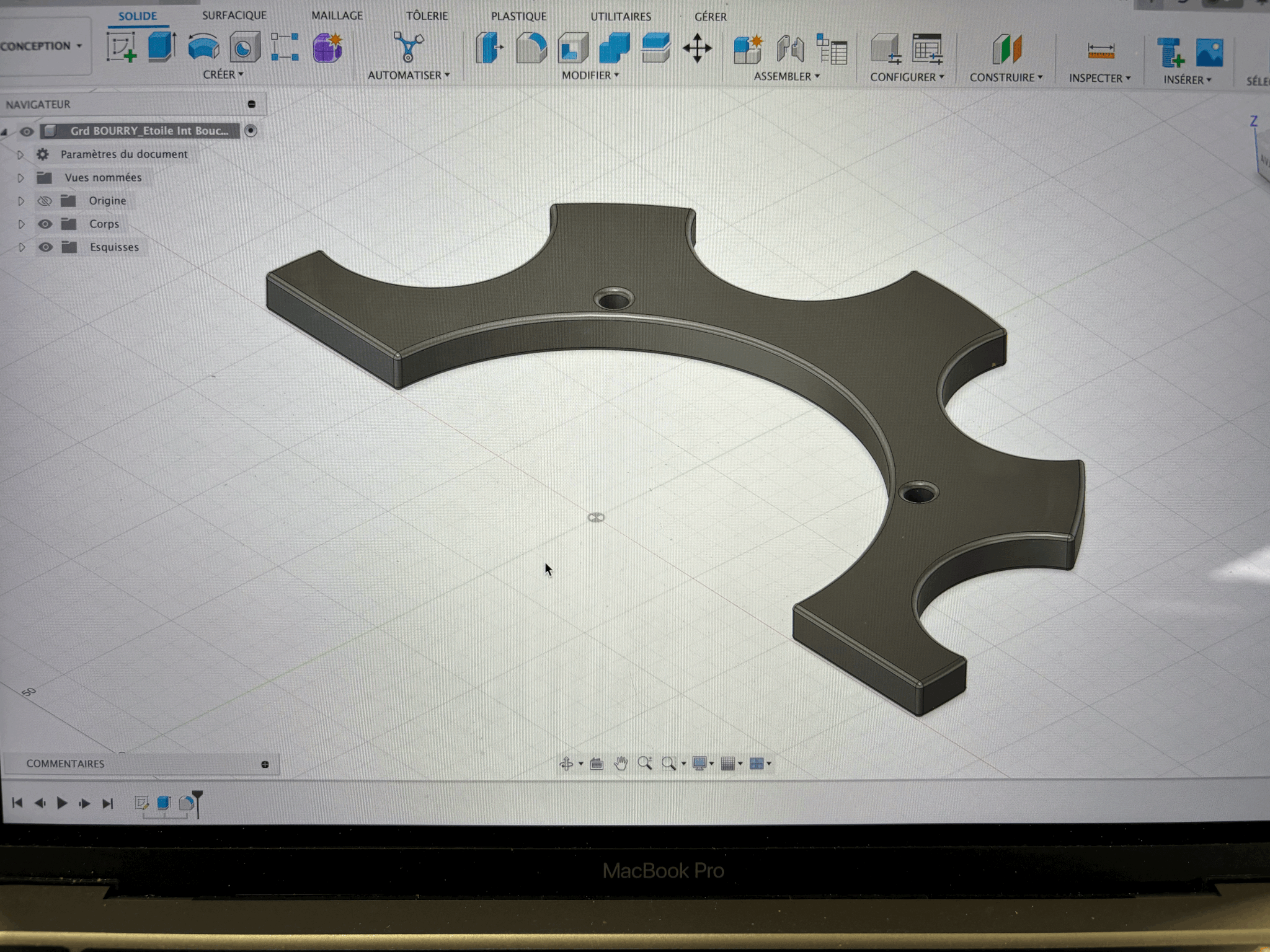Viewport: 1270px width, 952px height.
Task: Expand the Paramètres du document node
Action: [x=21, y=154]
